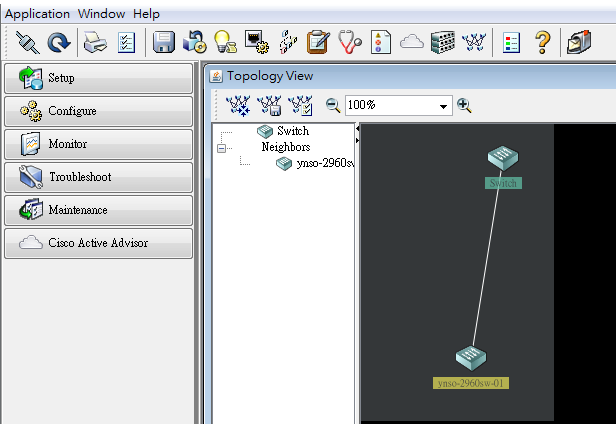Open the Setup sidebar section
Viewport: 616px width, 424px height.
[99, 78]
